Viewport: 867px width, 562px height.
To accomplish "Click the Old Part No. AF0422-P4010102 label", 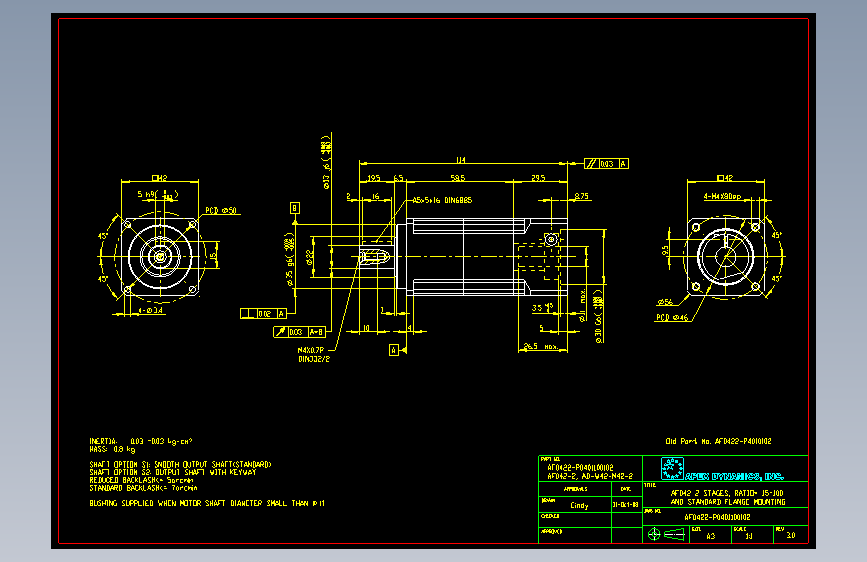I will coord(718,441).
